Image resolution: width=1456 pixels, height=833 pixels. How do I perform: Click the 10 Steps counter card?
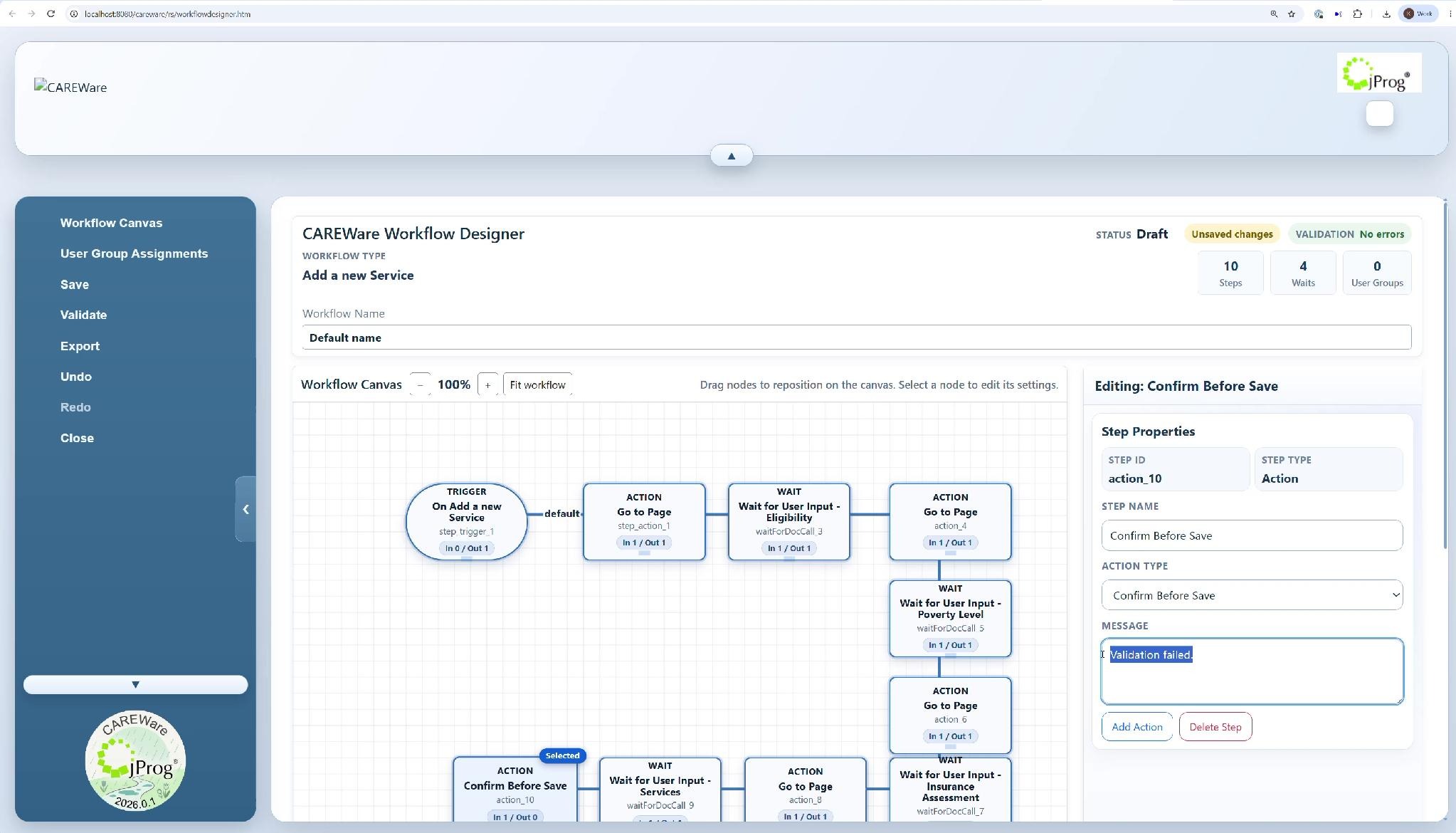[x=1230, y=273]
